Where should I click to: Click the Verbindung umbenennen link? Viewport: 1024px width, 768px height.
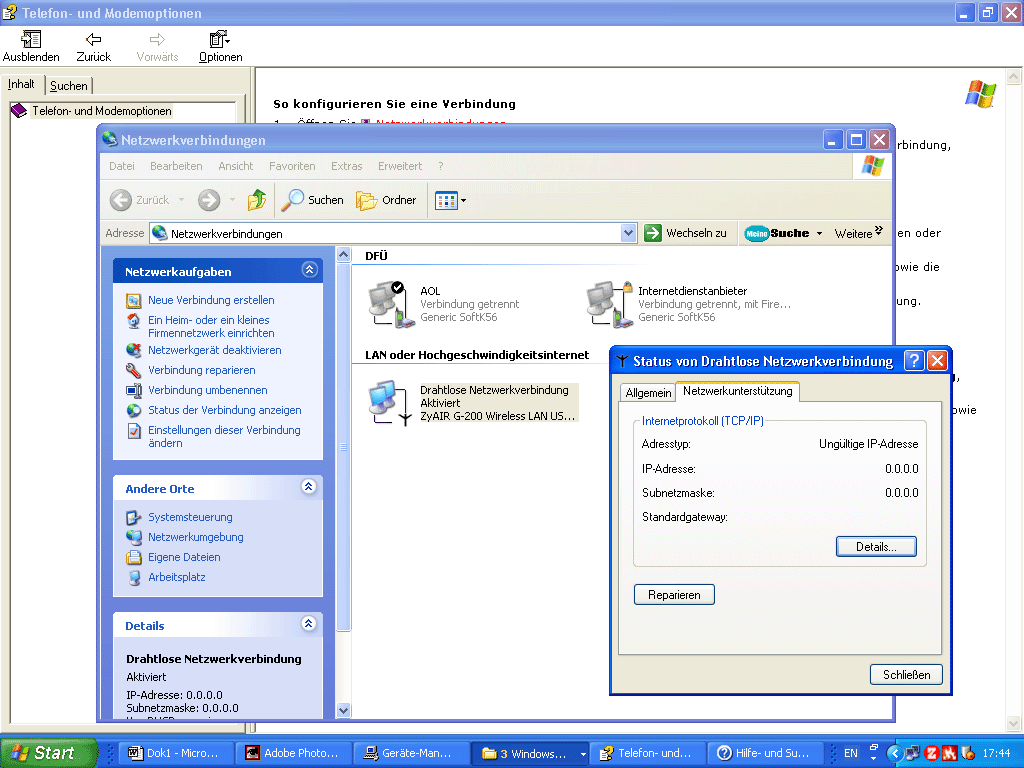pos(208,390)
